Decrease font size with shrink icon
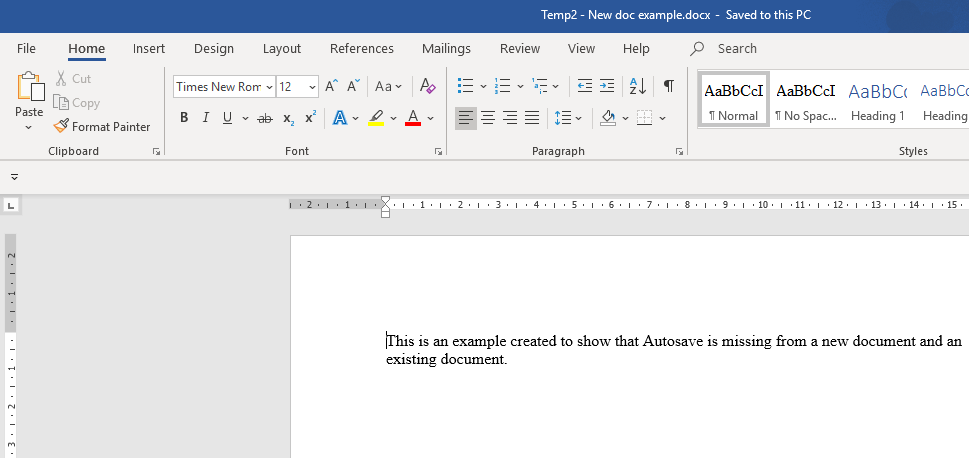The width and height of the screenshot is (969, 458). point(353,86)
